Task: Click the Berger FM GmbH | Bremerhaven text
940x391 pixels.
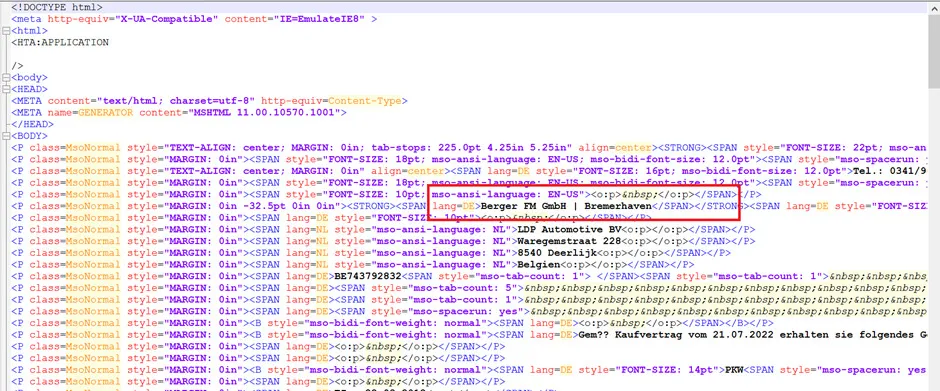Action: [x=567, y=206]
